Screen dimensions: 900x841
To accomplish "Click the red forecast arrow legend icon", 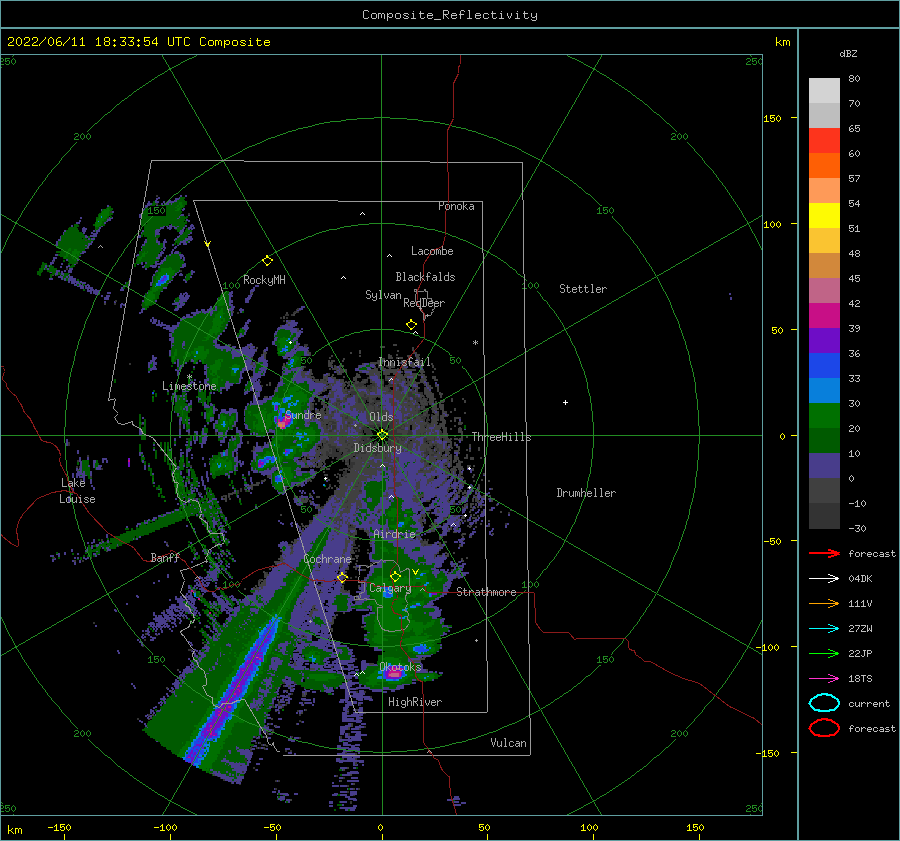I will (x=824, y=553).
